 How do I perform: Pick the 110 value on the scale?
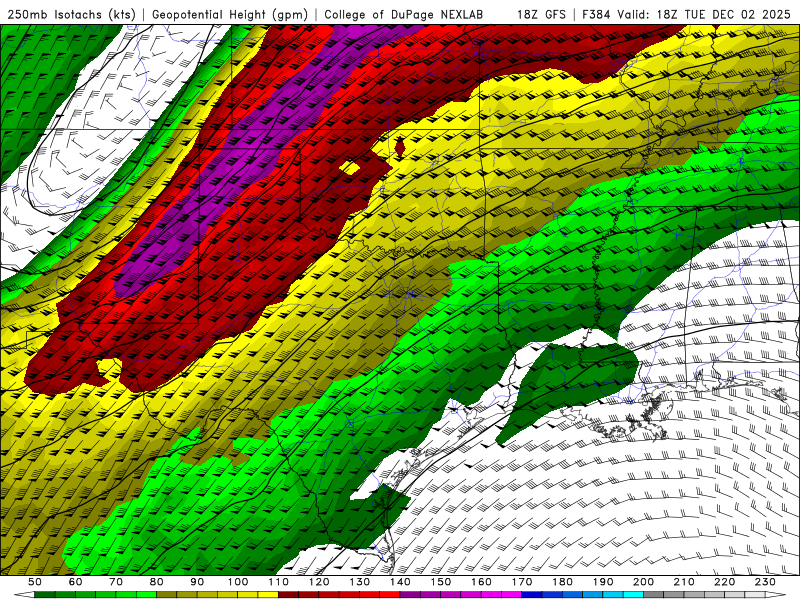coord(278,582)
